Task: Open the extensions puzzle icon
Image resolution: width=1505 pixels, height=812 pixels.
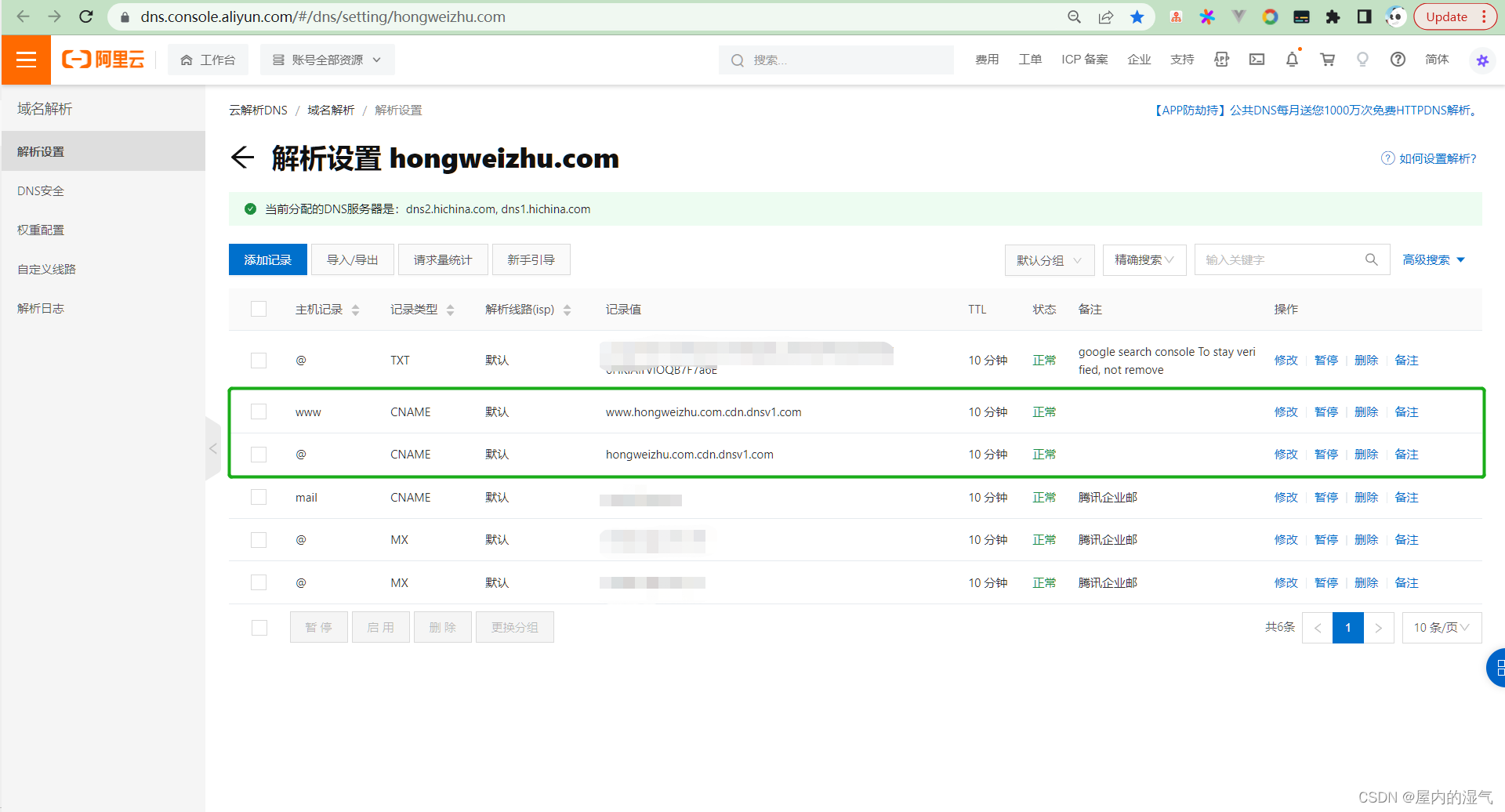Action: coord(1333,16)
